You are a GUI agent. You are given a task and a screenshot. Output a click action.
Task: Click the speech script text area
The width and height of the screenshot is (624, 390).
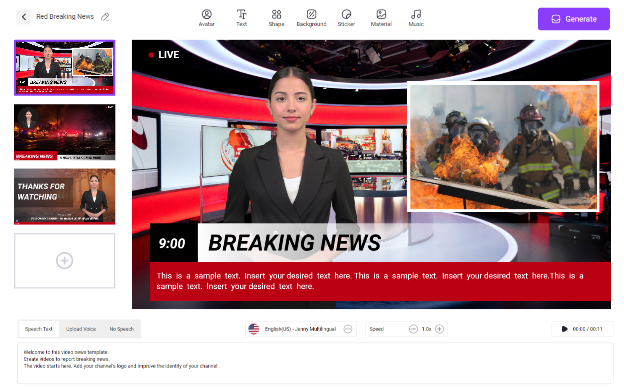[x=315, y=363]
